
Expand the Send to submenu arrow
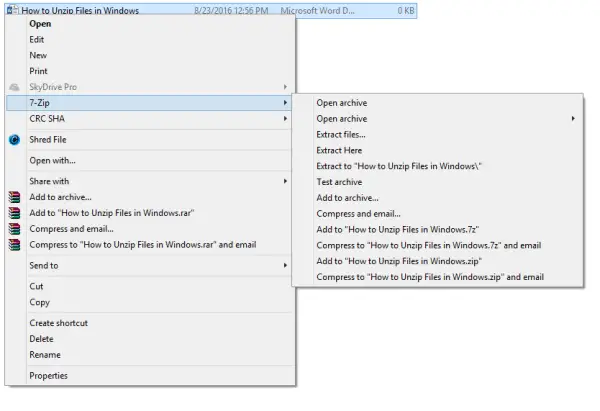285,266
